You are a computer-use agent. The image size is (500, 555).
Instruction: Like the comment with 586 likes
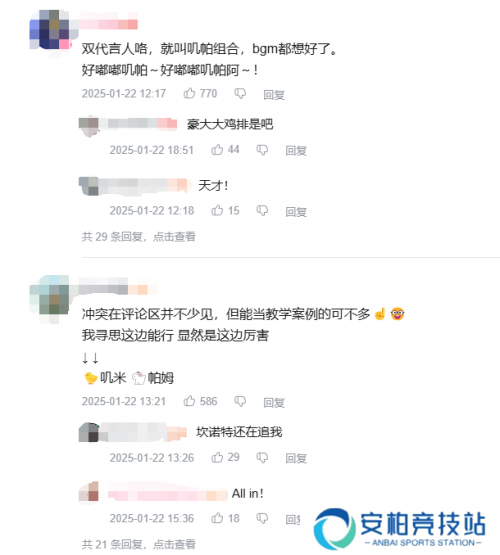189,401
